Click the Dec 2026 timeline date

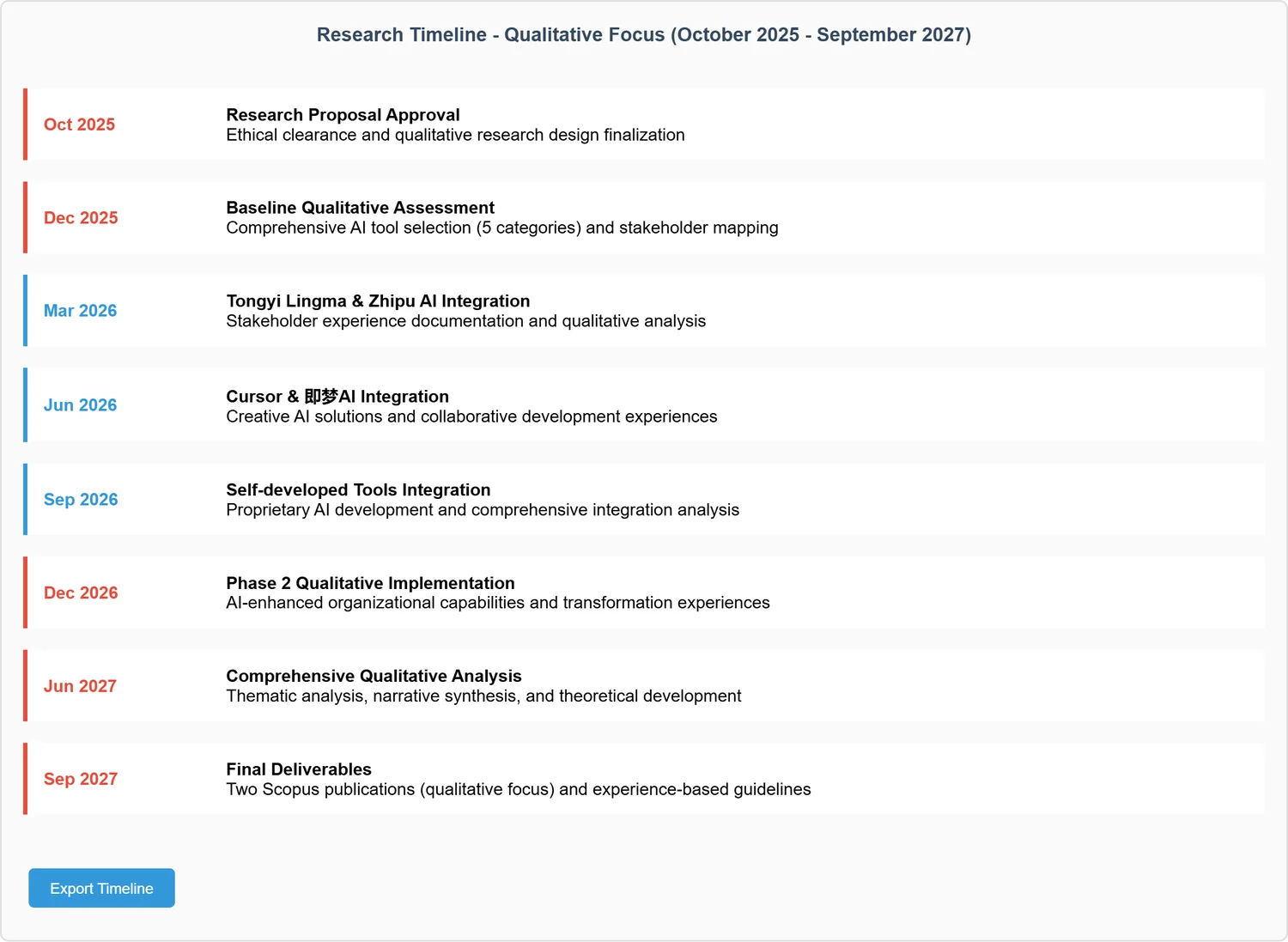click(x=81, y=593)
